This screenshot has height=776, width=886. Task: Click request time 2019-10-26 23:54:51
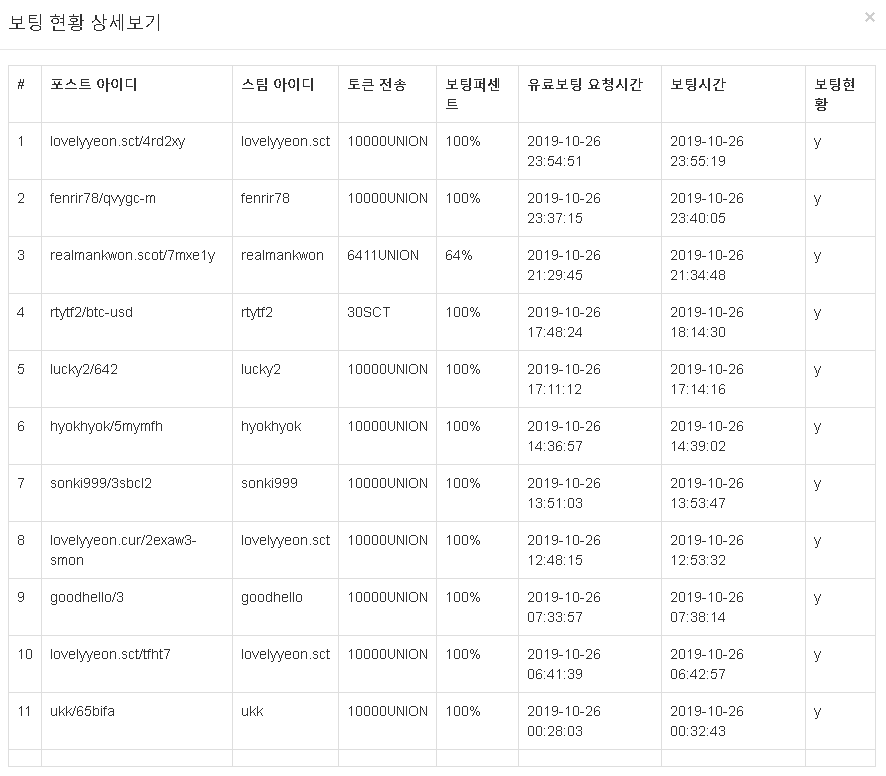tap(564, 151)
